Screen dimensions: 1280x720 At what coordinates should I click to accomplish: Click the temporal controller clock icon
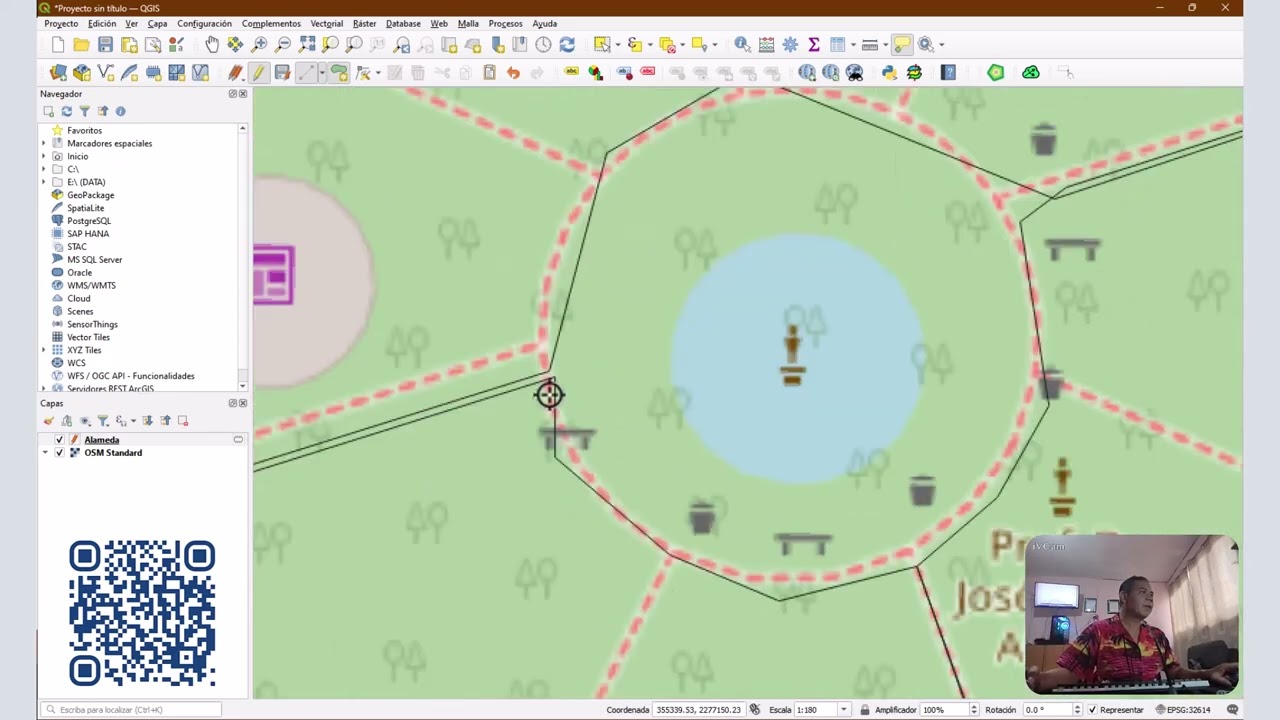pos(543,44)
